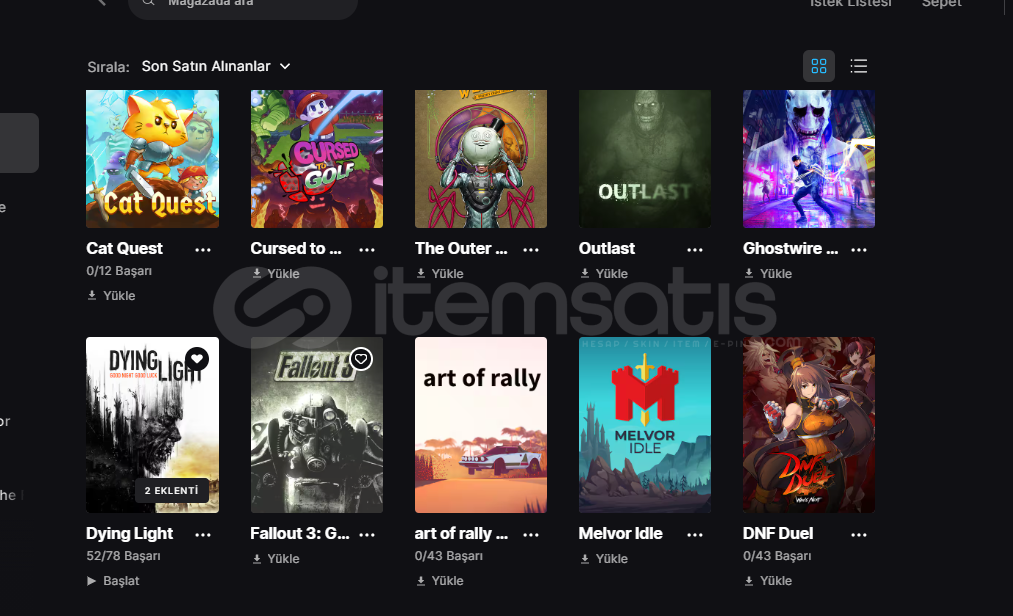
Task: Open Outlast three-dot options menu
Action: [x=695, y=250]
